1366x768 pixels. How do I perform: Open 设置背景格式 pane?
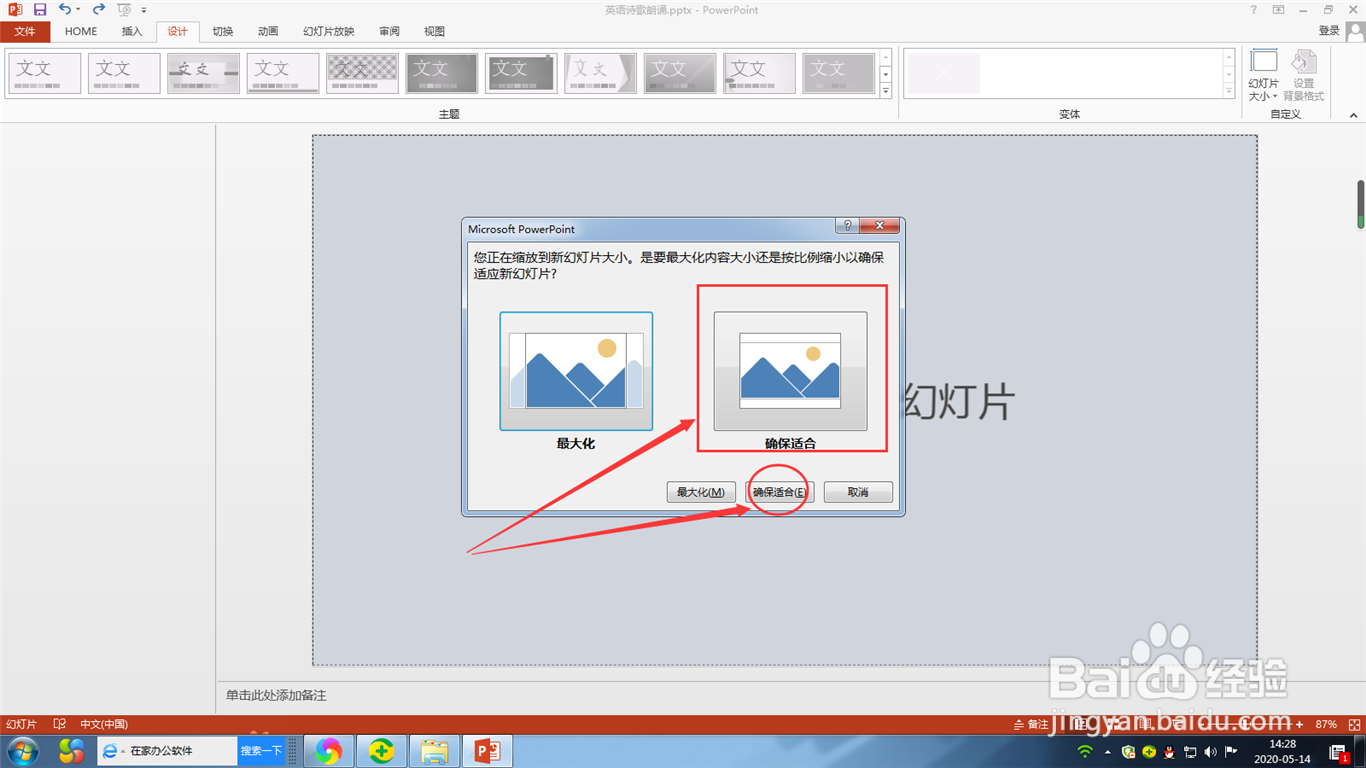(x=1303, y=75)
